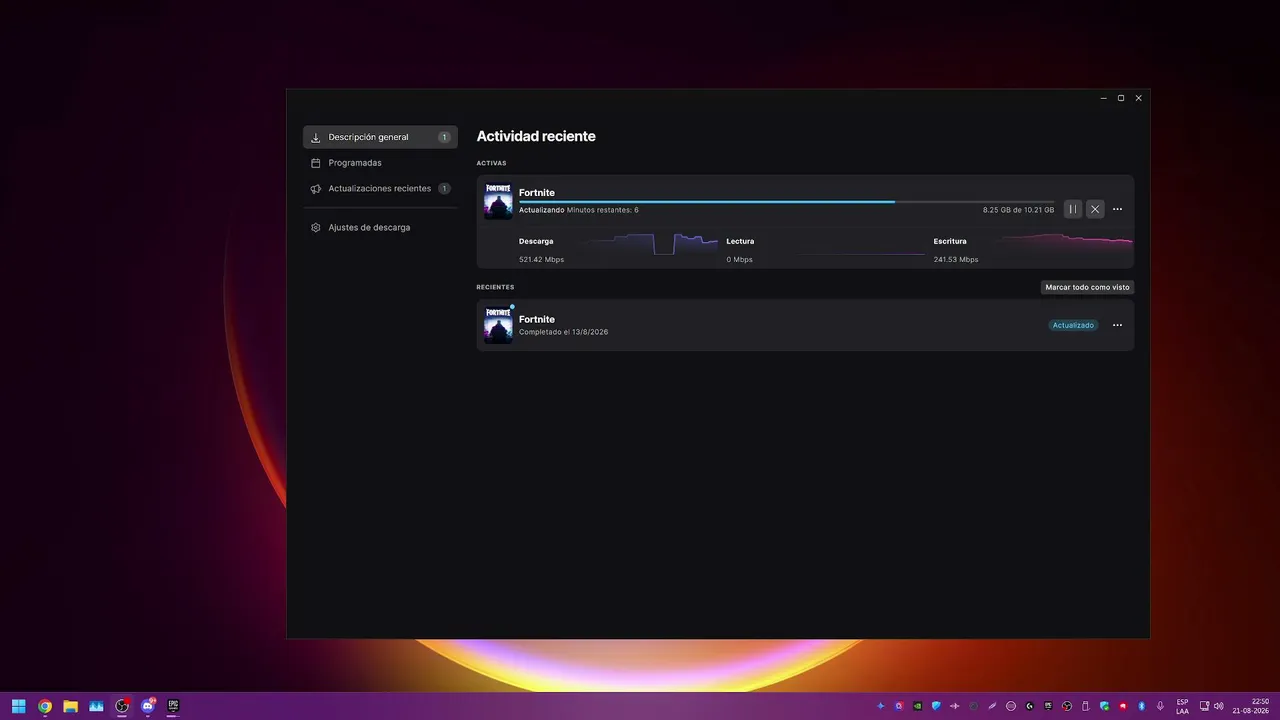Pause the active Fortnite update

[x=1073, y=209]
